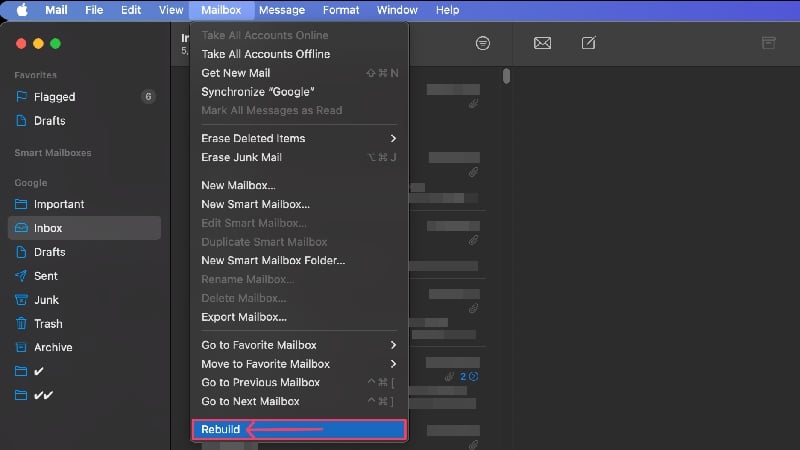Expand the Erase Deleted Items submenu
The width and height of the screenshot is (800, 450).
[299, 138]
